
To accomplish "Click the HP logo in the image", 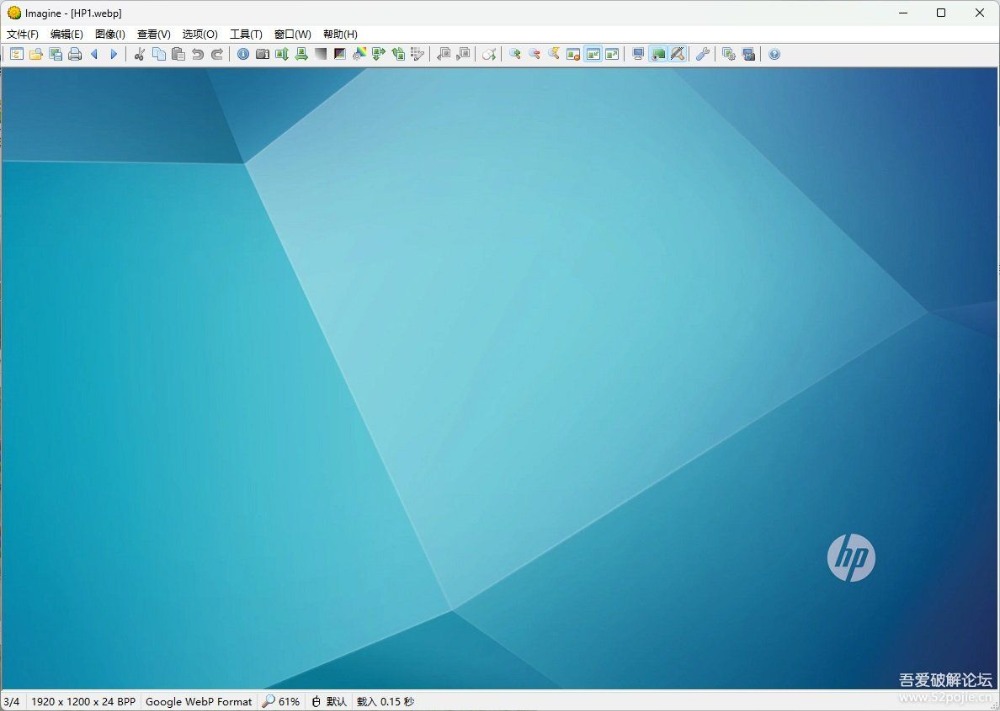I will point(851,557).
